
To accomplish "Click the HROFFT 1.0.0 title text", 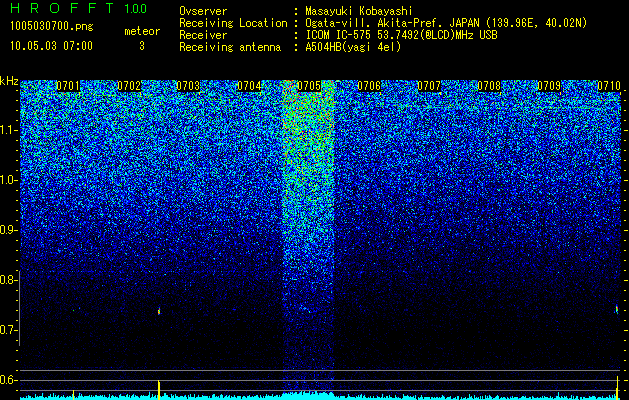I will 78,8.
